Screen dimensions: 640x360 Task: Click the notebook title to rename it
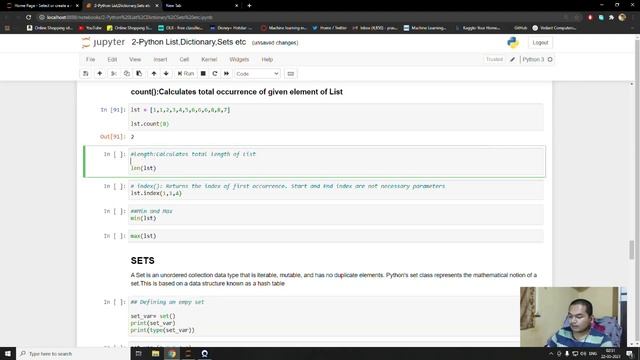coord(189,42)
